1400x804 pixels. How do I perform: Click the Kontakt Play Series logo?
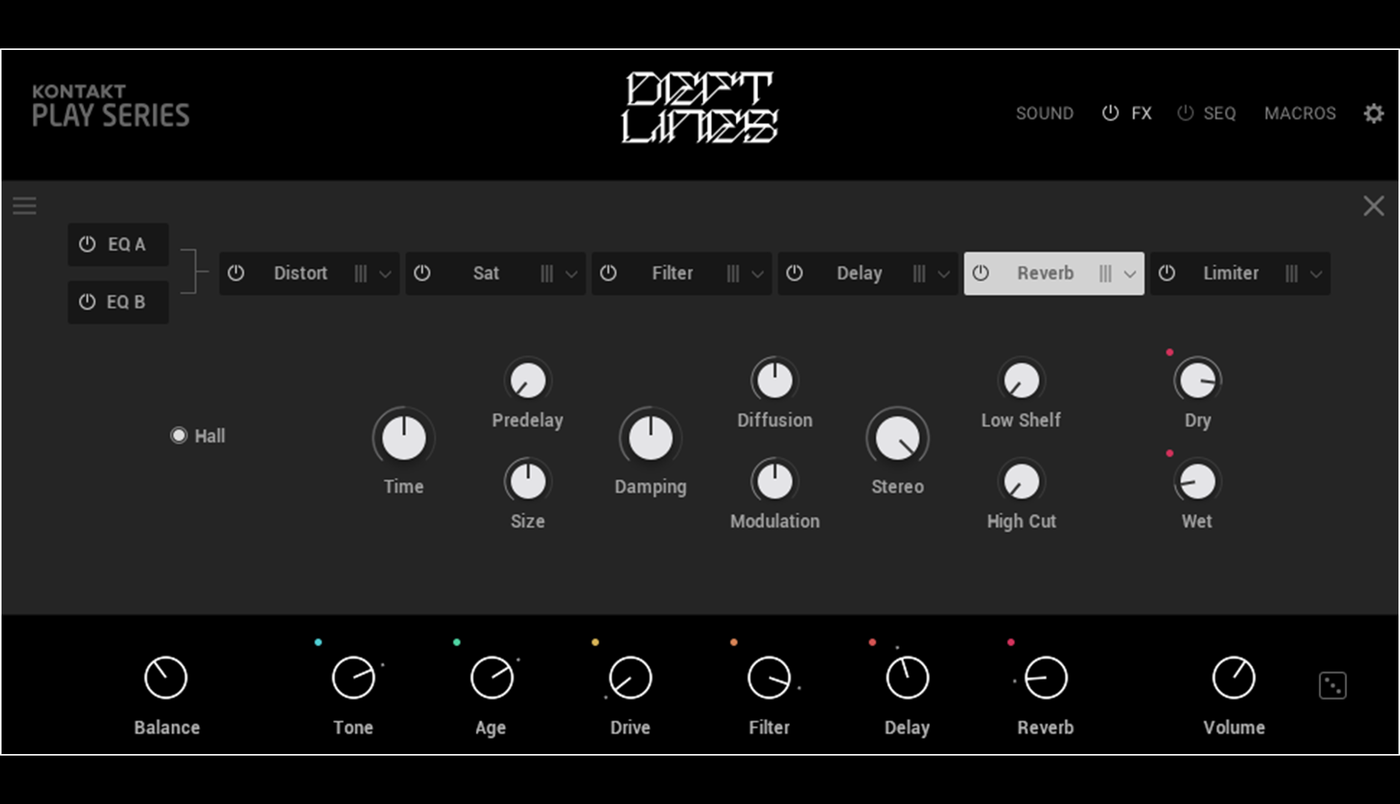pos(111,106)
